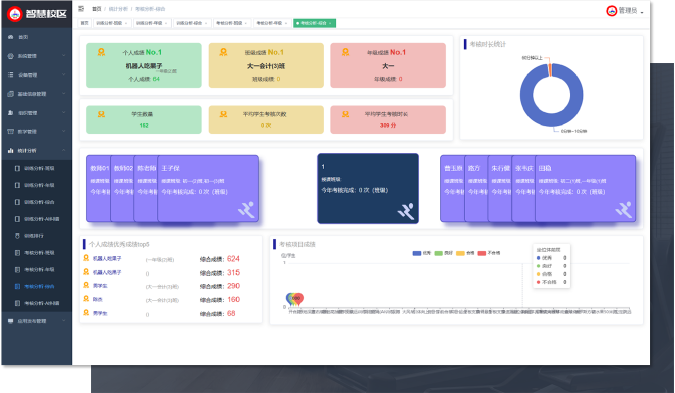Click the 设备管理 list icon
675x393 pixels.
(x=11, y=75)
